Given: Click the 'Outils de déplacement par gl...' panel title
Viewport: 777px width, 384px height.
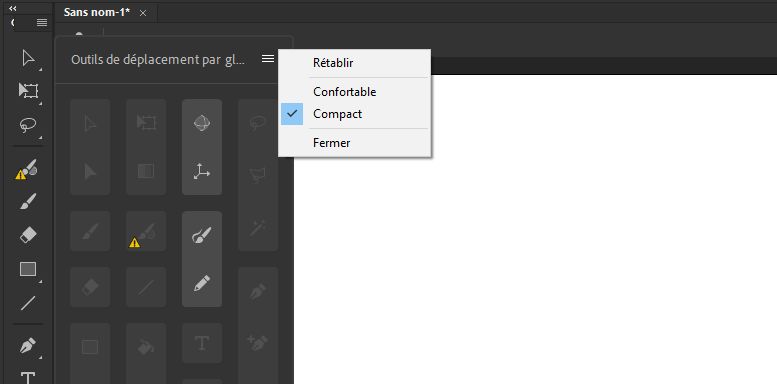Looking at the screenshot, I should click(x=158, y=59).
